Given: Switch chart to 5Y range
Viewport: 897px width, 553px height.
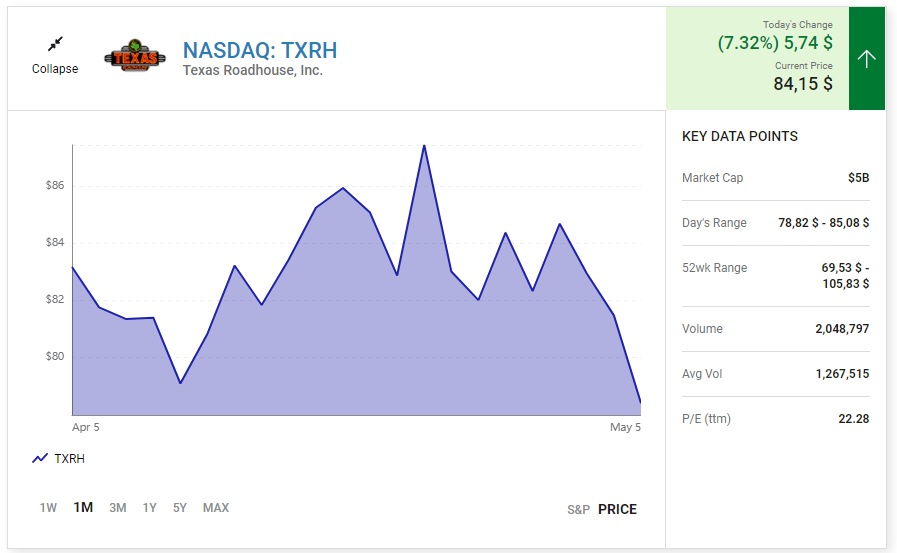Looking at the screenshot, I should [x=180, y=508].
